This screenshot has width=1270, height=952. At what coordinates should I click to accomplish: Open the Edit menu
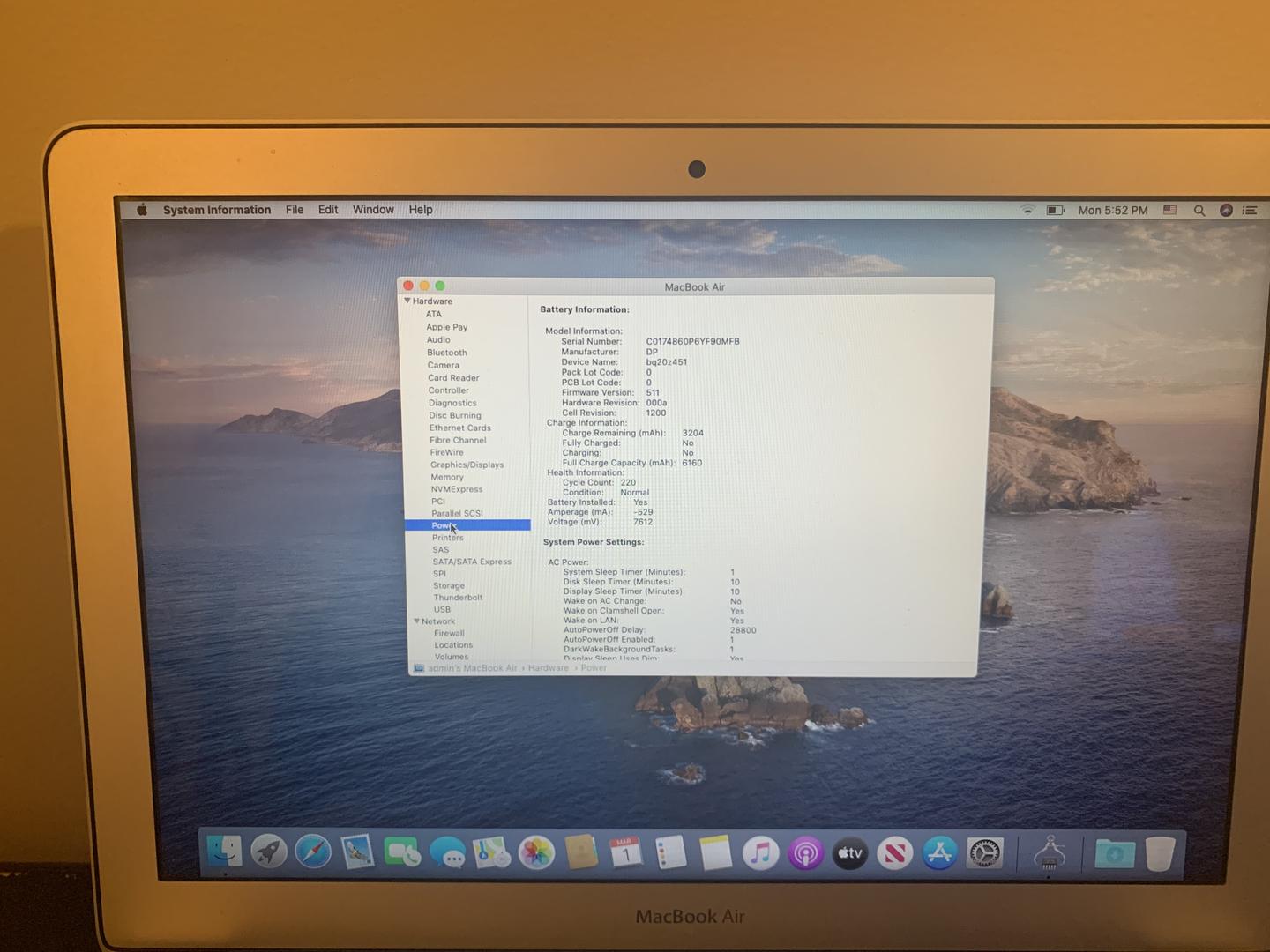point(328,210)
